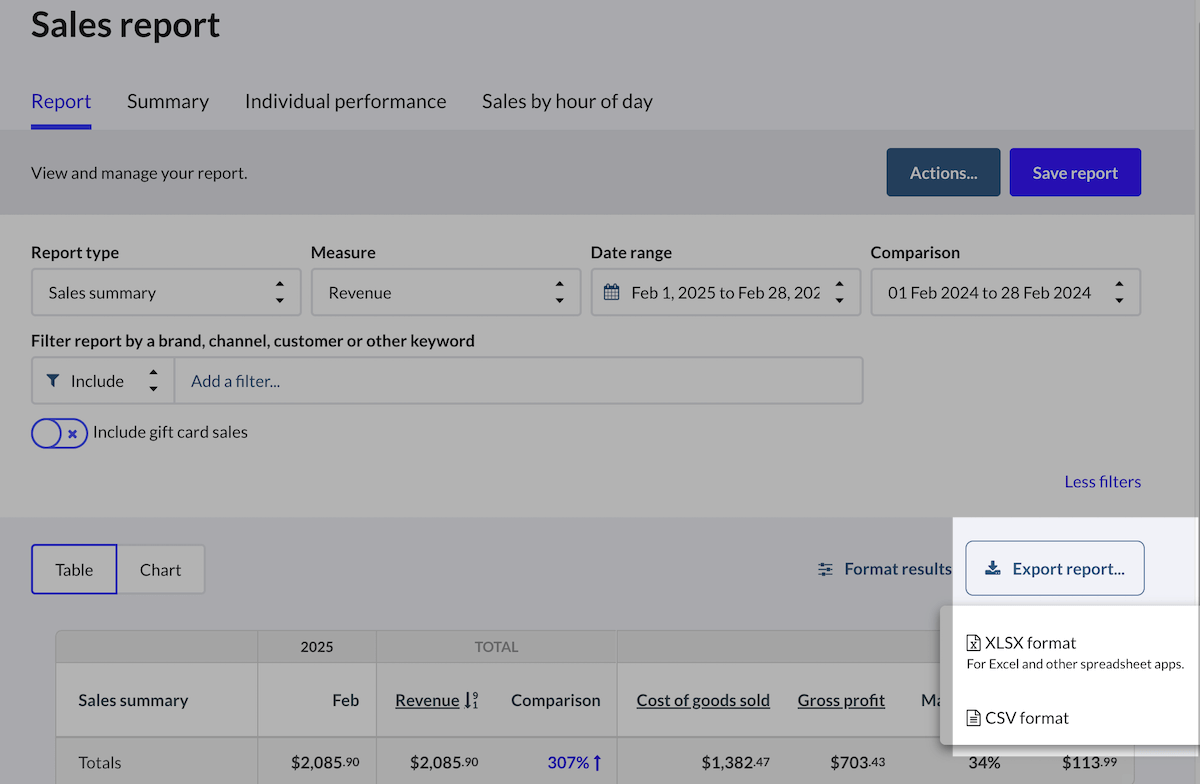Toggle Include gift card sales switch
This screenshot has width=1200, height=784.
(x=59, y=433)
